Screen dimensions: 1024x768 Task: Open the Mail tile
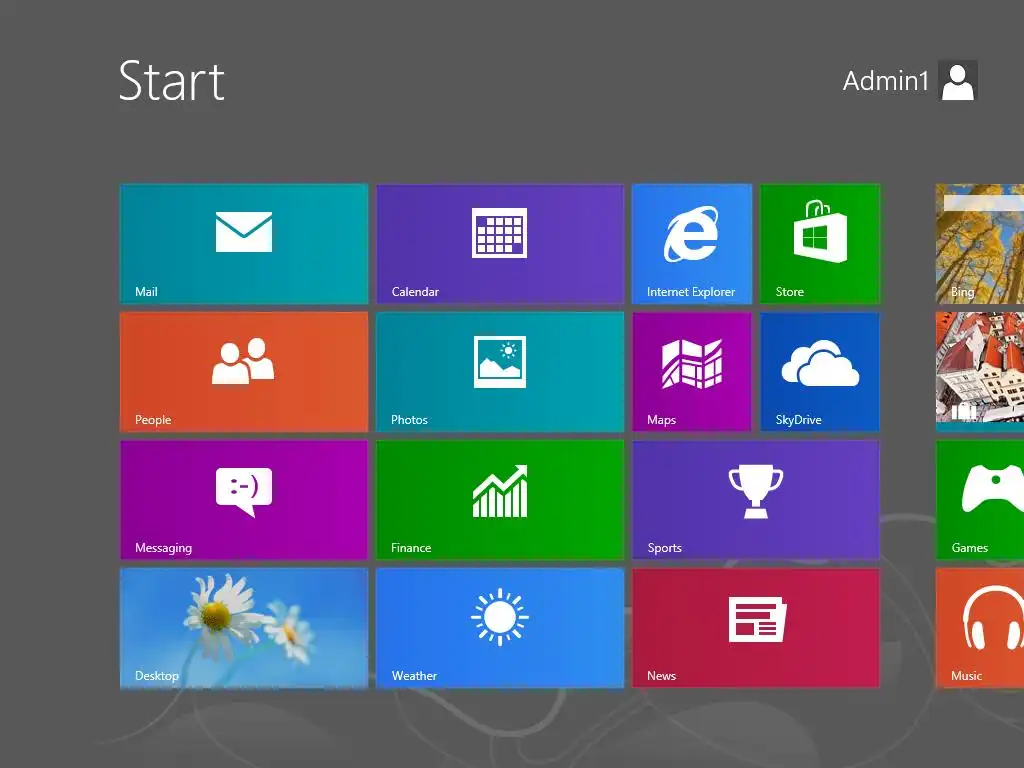(244, 244)
